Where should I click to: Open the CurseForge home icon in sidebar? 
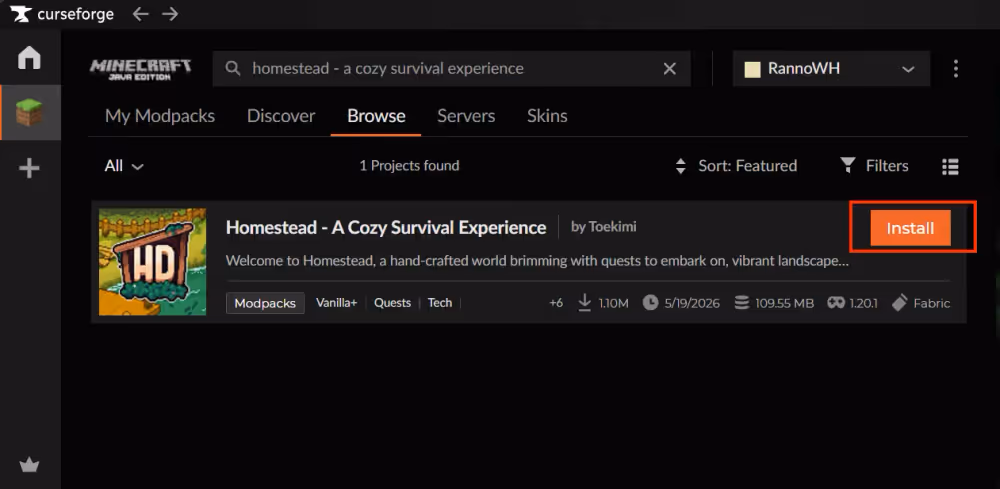pos(29,57)
